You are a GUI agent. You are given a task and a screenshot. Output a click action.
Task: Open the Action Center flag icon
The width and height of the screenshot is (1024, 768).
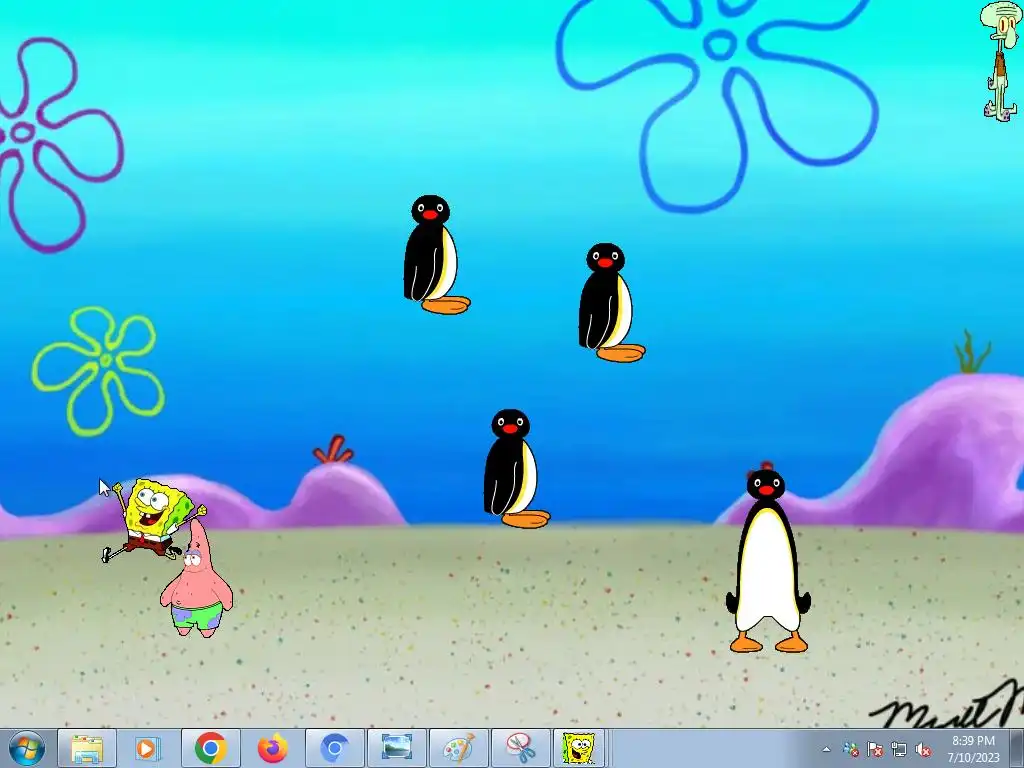(875, 750)
